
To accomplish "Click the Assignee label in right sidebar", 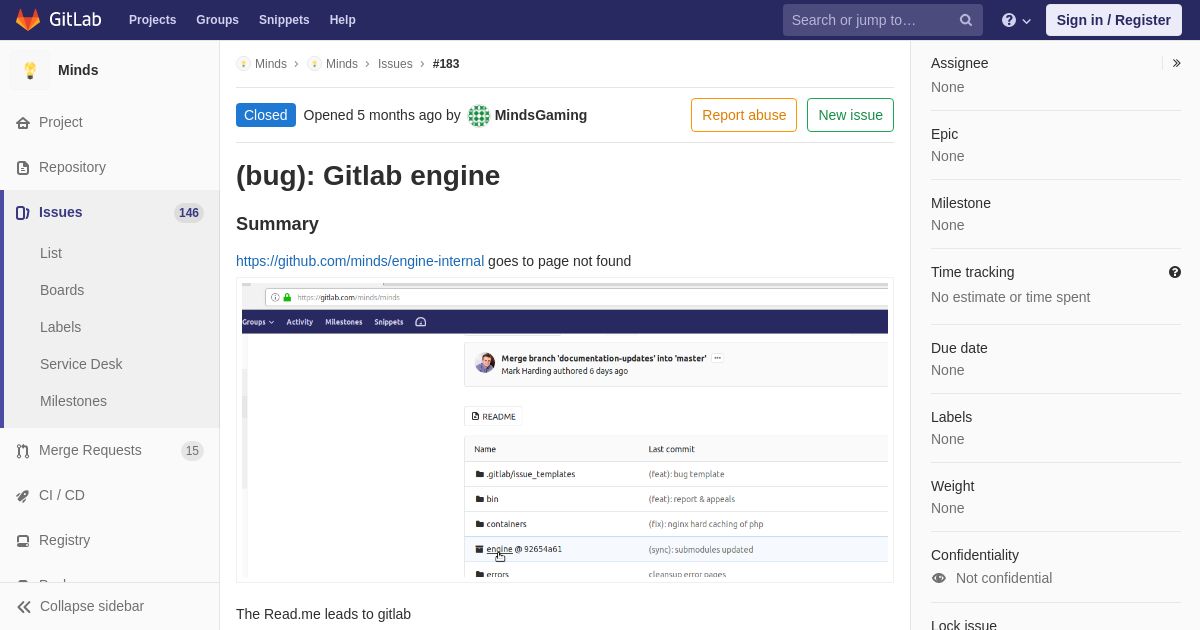I will [x=959, y=63].
